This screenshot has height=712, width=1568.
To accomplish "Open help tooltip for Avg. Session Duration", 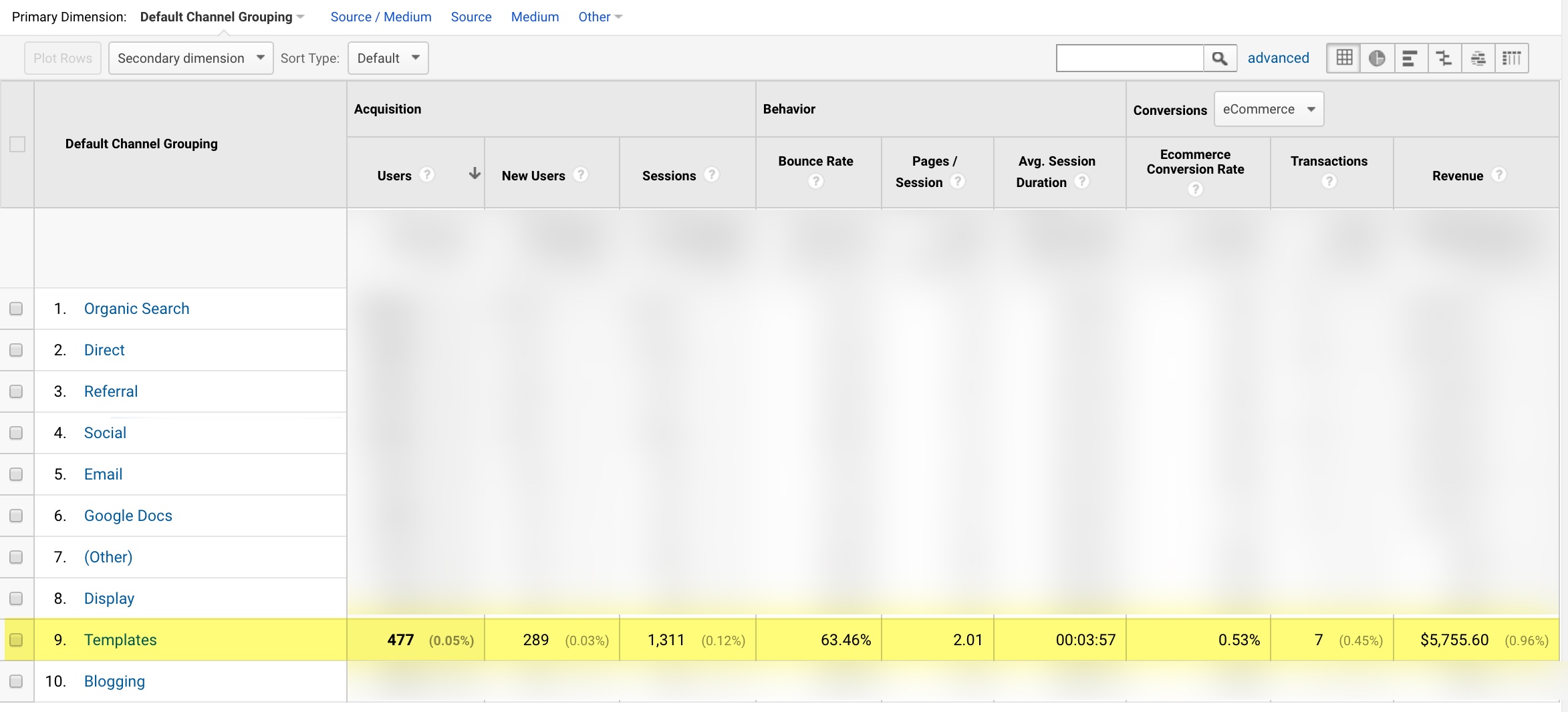I will point(1082,181).
